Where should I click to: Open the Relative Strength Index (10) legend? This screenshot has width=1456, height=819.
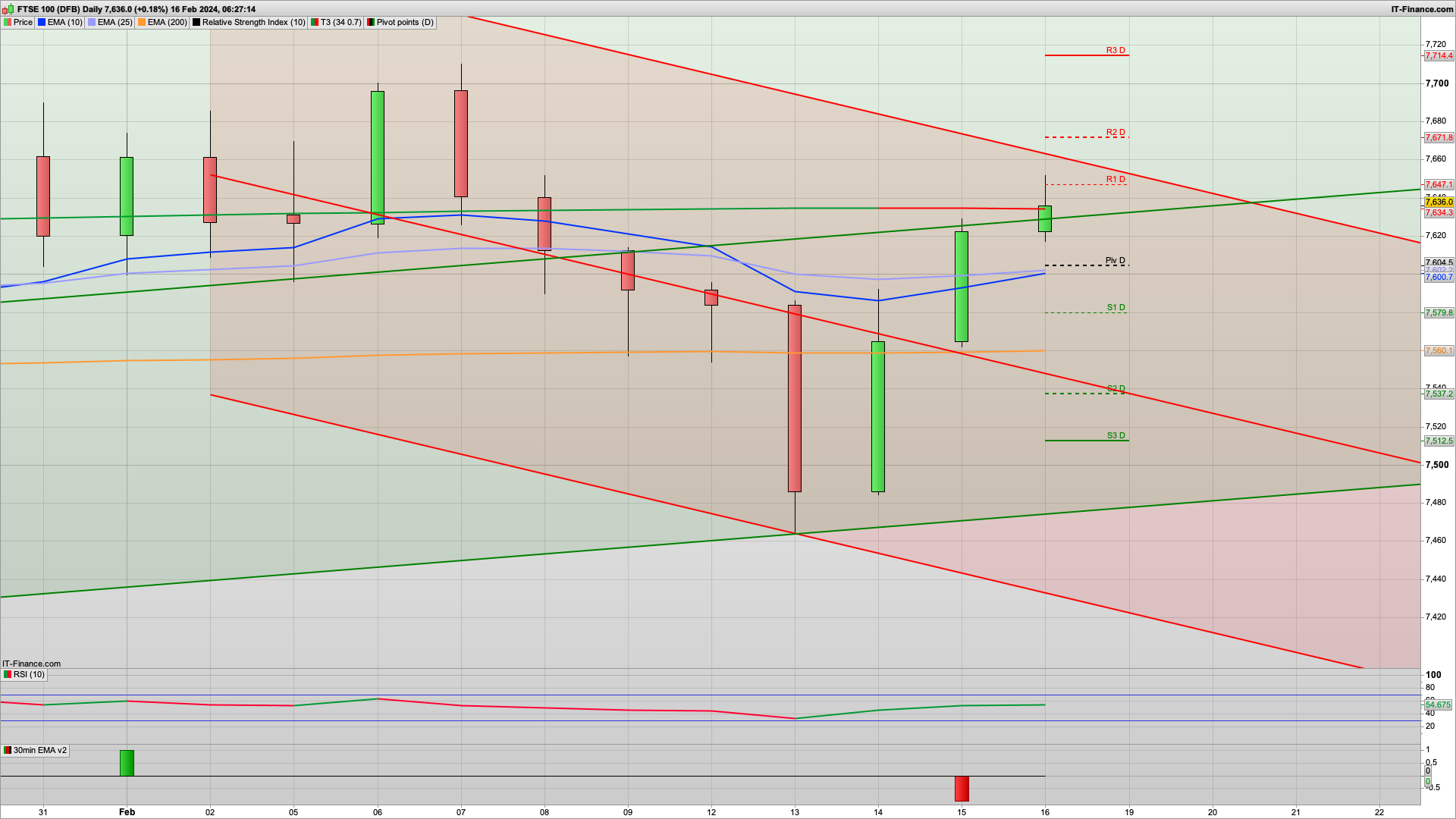249,22
